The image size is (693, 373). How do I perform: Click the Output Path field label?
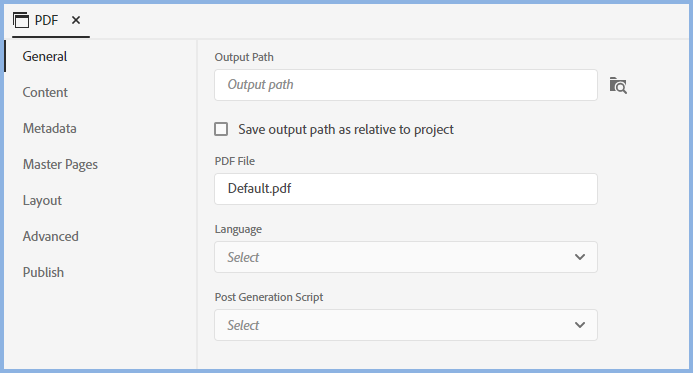[x=244, y=57]
